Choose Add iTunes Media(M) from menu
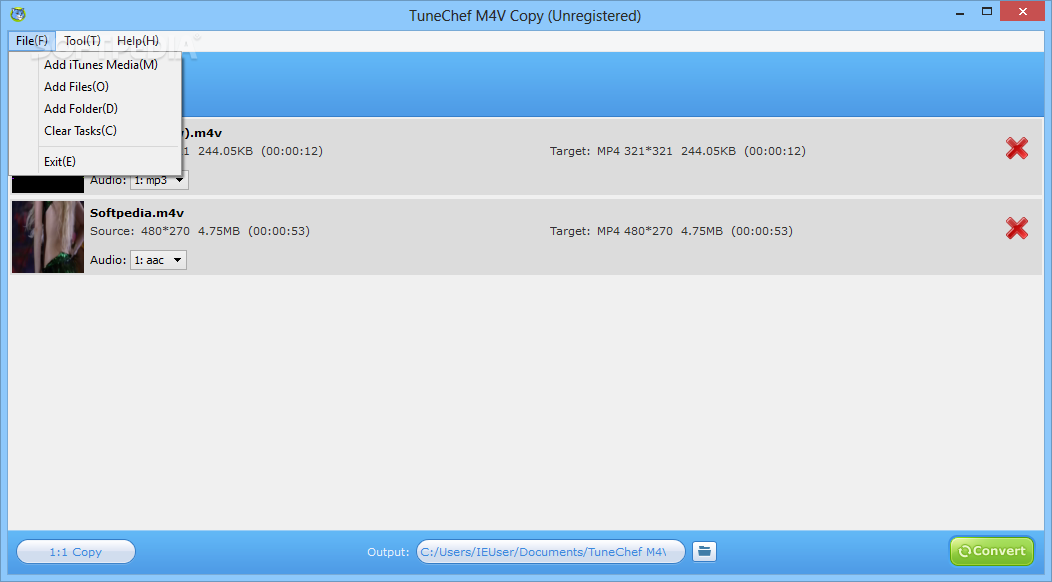This screenshot has width=1052, height=582. coord(101,65)
